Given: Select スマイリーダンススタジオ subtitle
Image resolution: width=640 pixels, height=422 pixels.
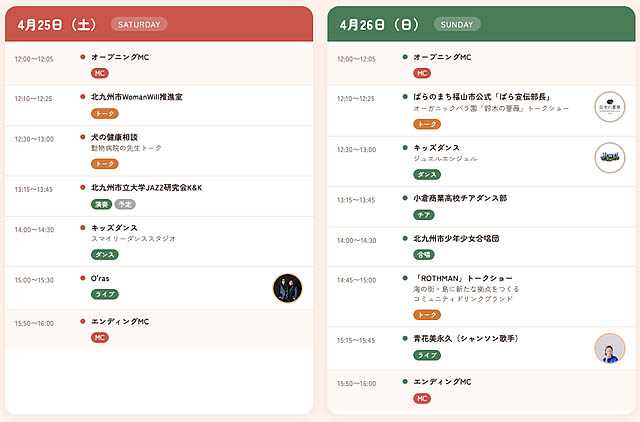Looking at the screenshot, I should click(x=133, y=239).
